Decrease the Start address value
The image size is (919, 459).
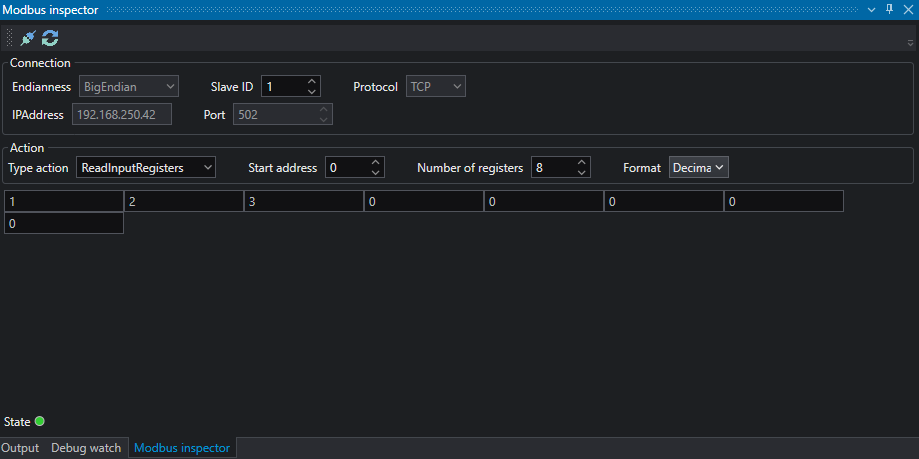point(376,173)
